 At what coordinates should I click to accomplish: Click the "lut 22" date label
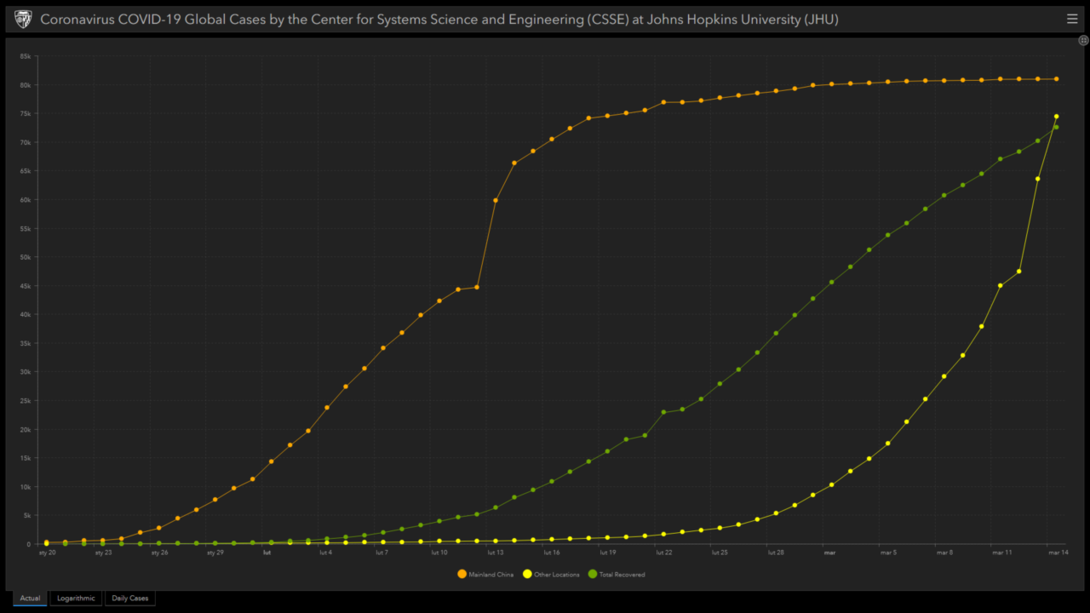(664, 553)
